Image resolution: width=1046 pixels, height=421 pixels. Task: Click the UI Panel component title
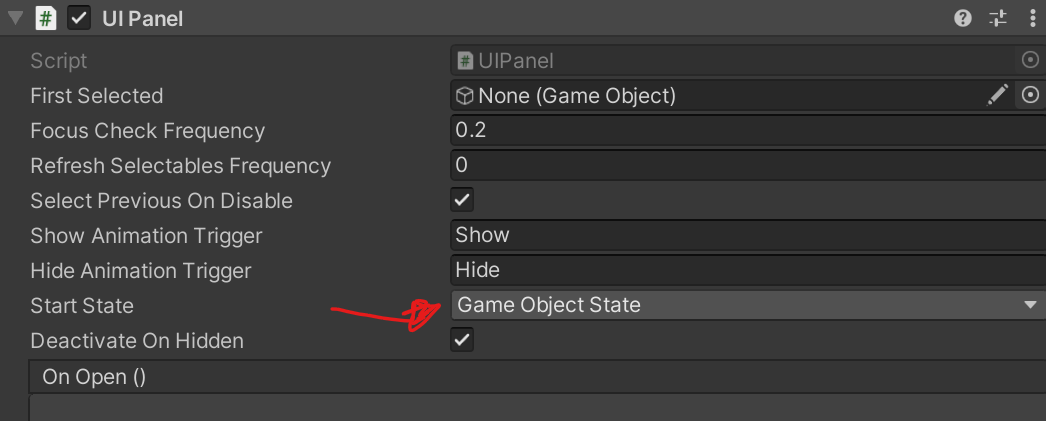(143, 19)
